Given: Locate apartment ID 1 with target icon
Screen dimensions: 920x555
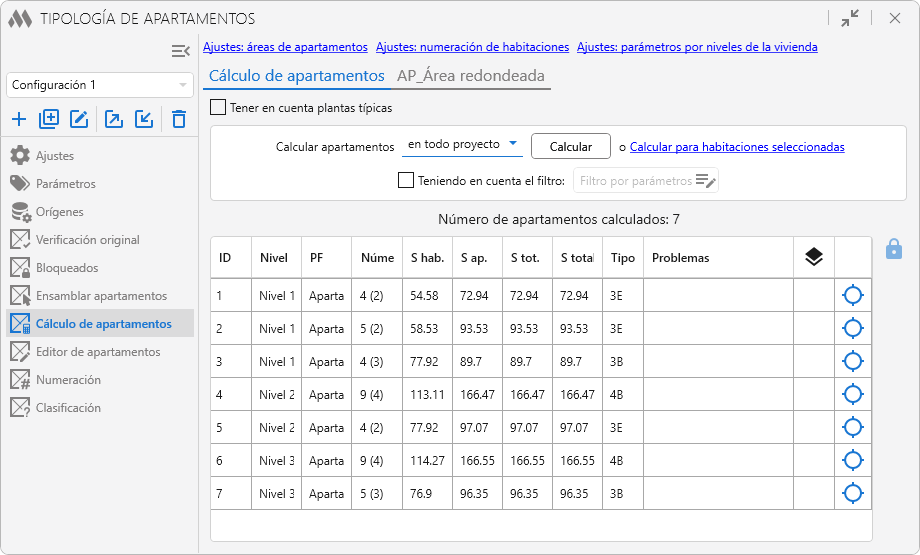Looking at the screenshot, I should (852, 295).
